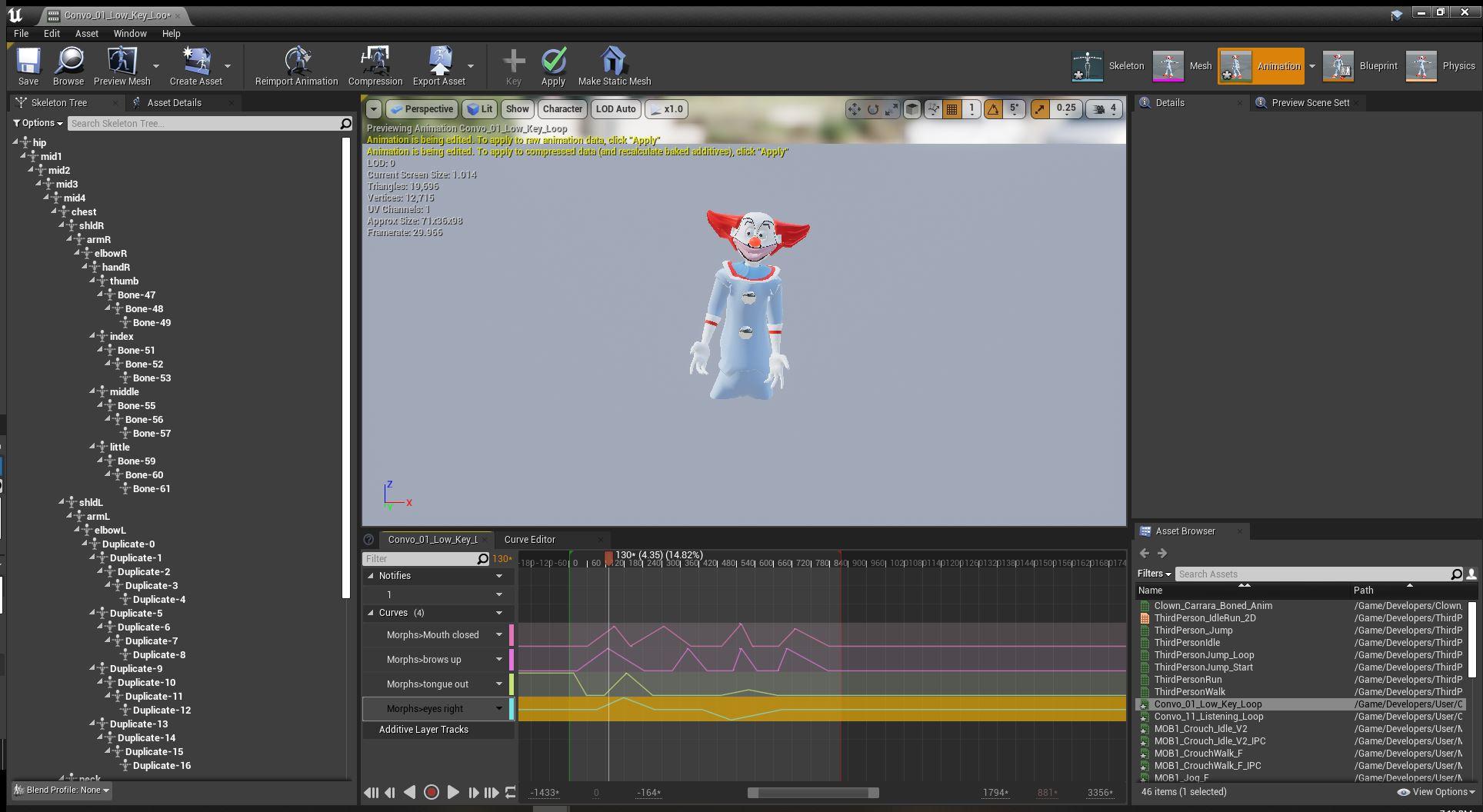Open Skeleton Tree Options dropdown
1483x812 pixels.
pos(38,123)
